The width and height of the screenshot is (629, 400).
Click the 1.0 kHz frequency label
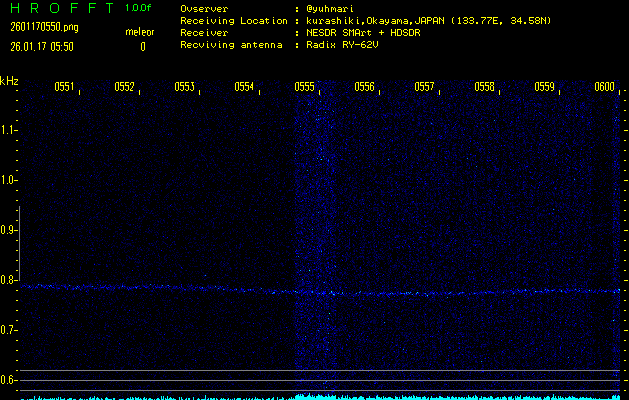[x=9, y=180]
